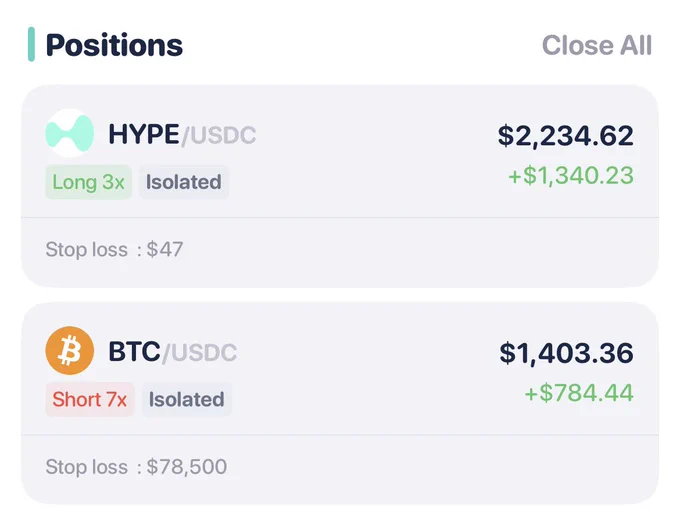Image resolution: width=680 pixels, height=525 pixels.
Task: Open the HYPE position card
Action: coord(340,186)
